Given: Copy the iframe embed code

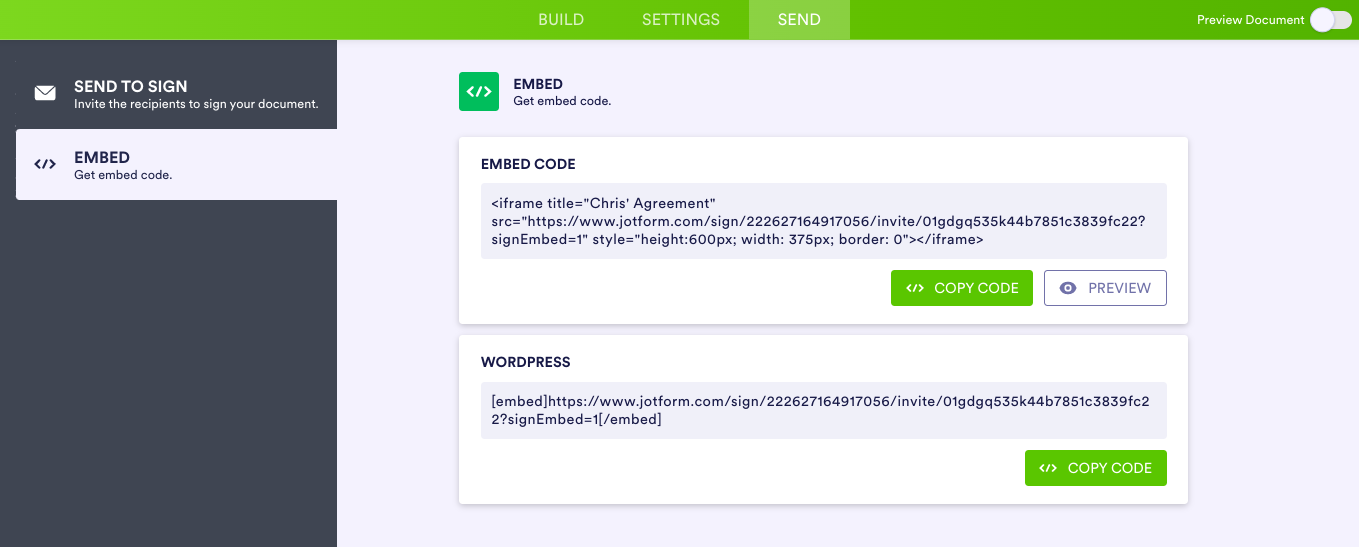Looking at the screenshot, I should [x=962, y=288].
